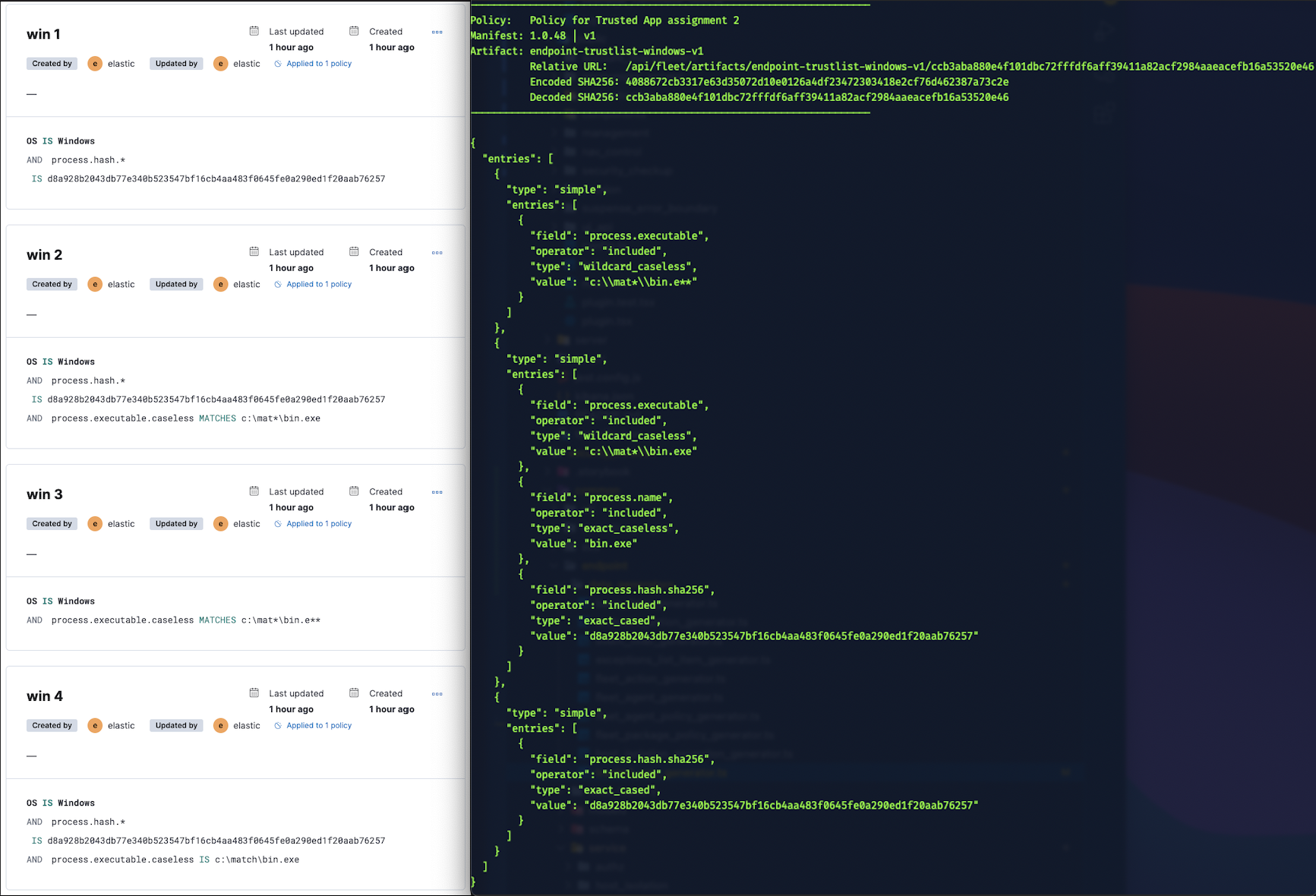This screenshot has width=1316, height=896.
Task: Click Decoded SHA256 value in terminal
Action: tap(817, 97)
